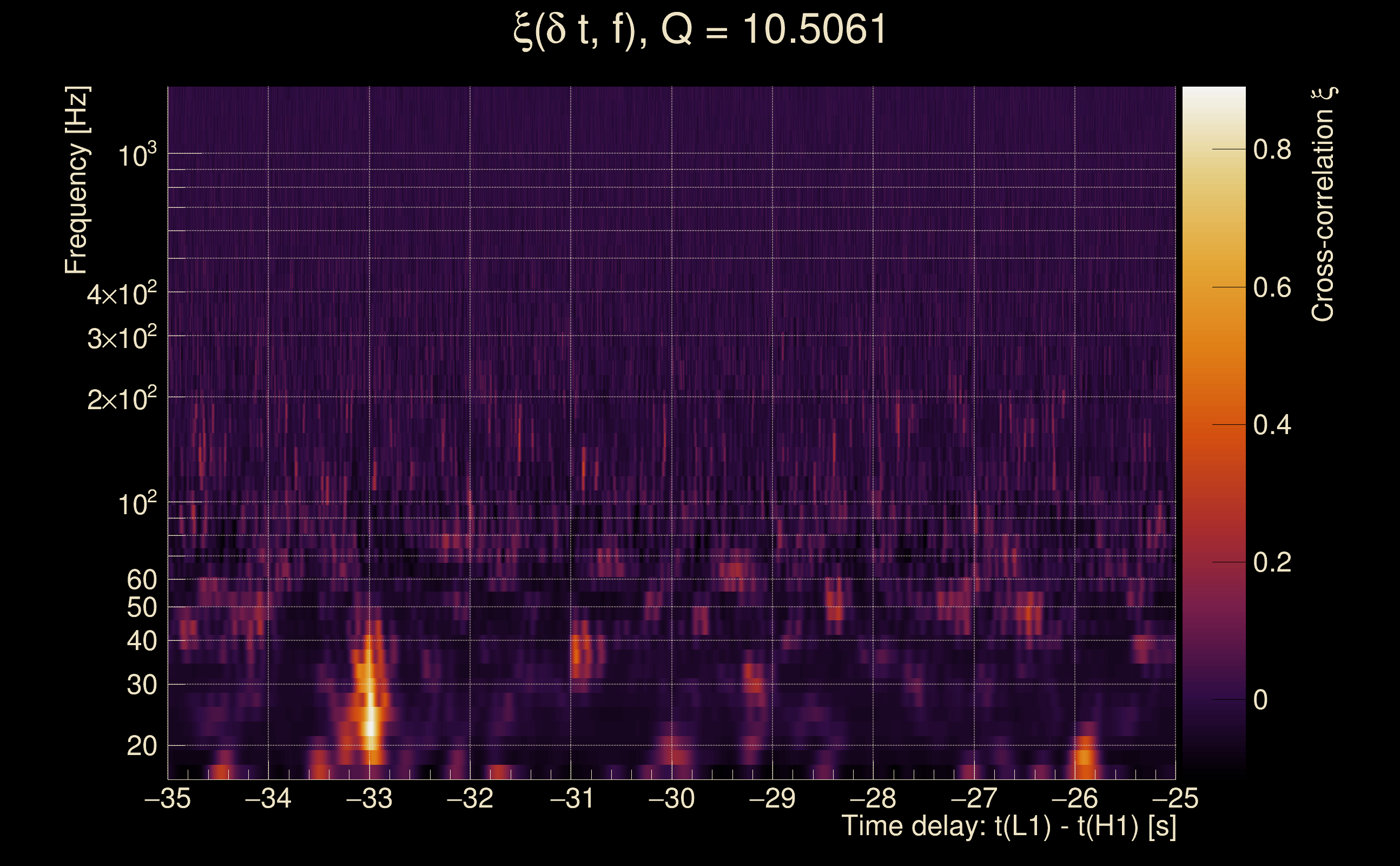Click the orange blob near -26 s, 20 Hz
Image resolution: width=1400 pixels, height=866 pixels.
1085,756
